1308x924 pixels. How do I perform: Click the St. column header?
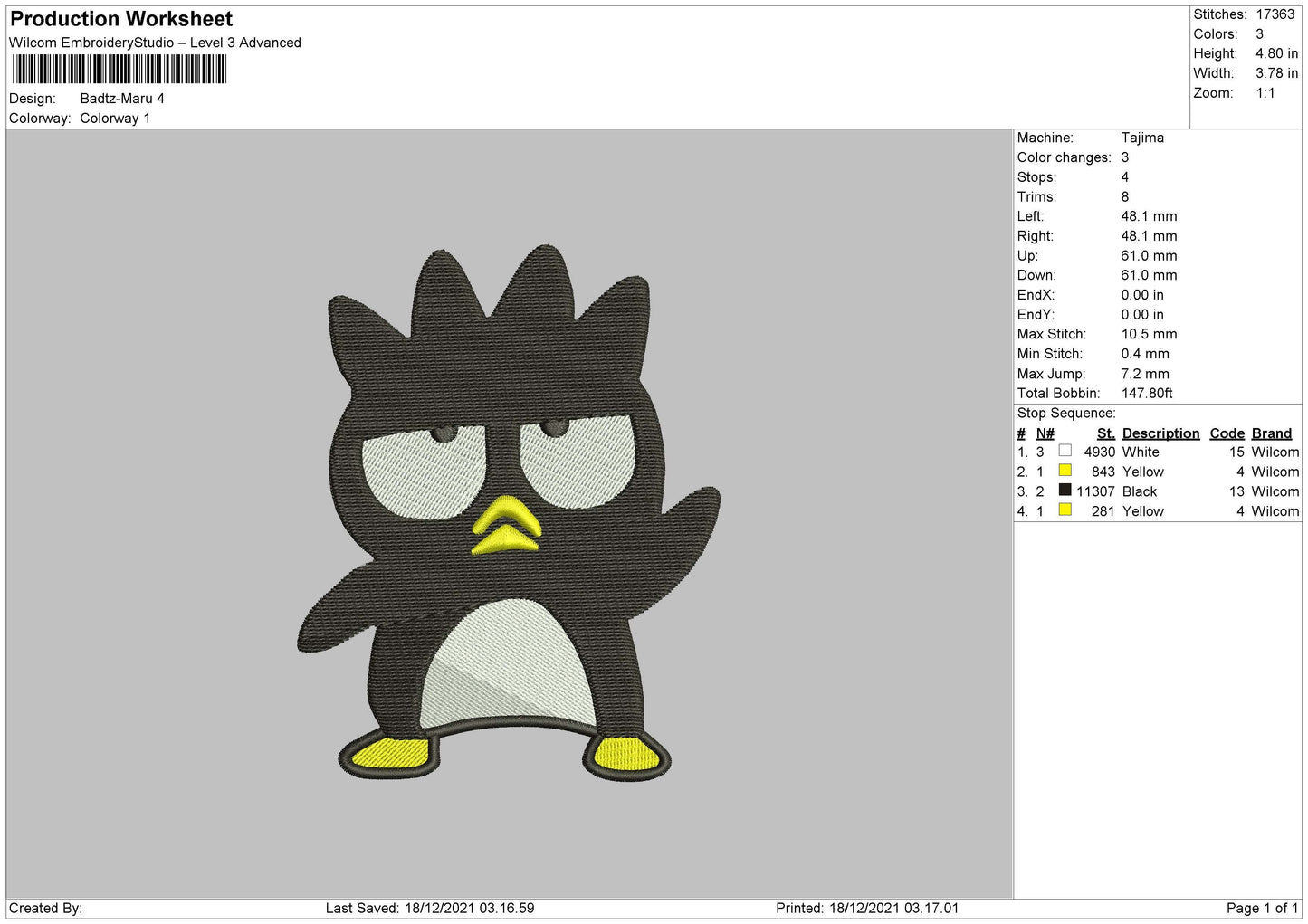click(1105, 433)
